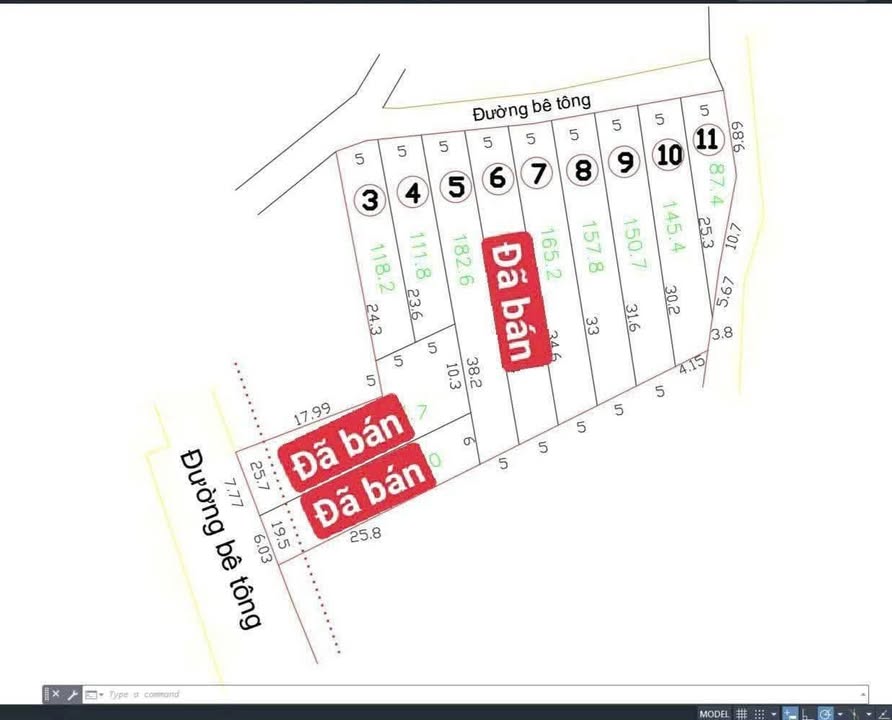Expand the recent commands list
Screen dimensions: 892x720
(x=92, y=694)
